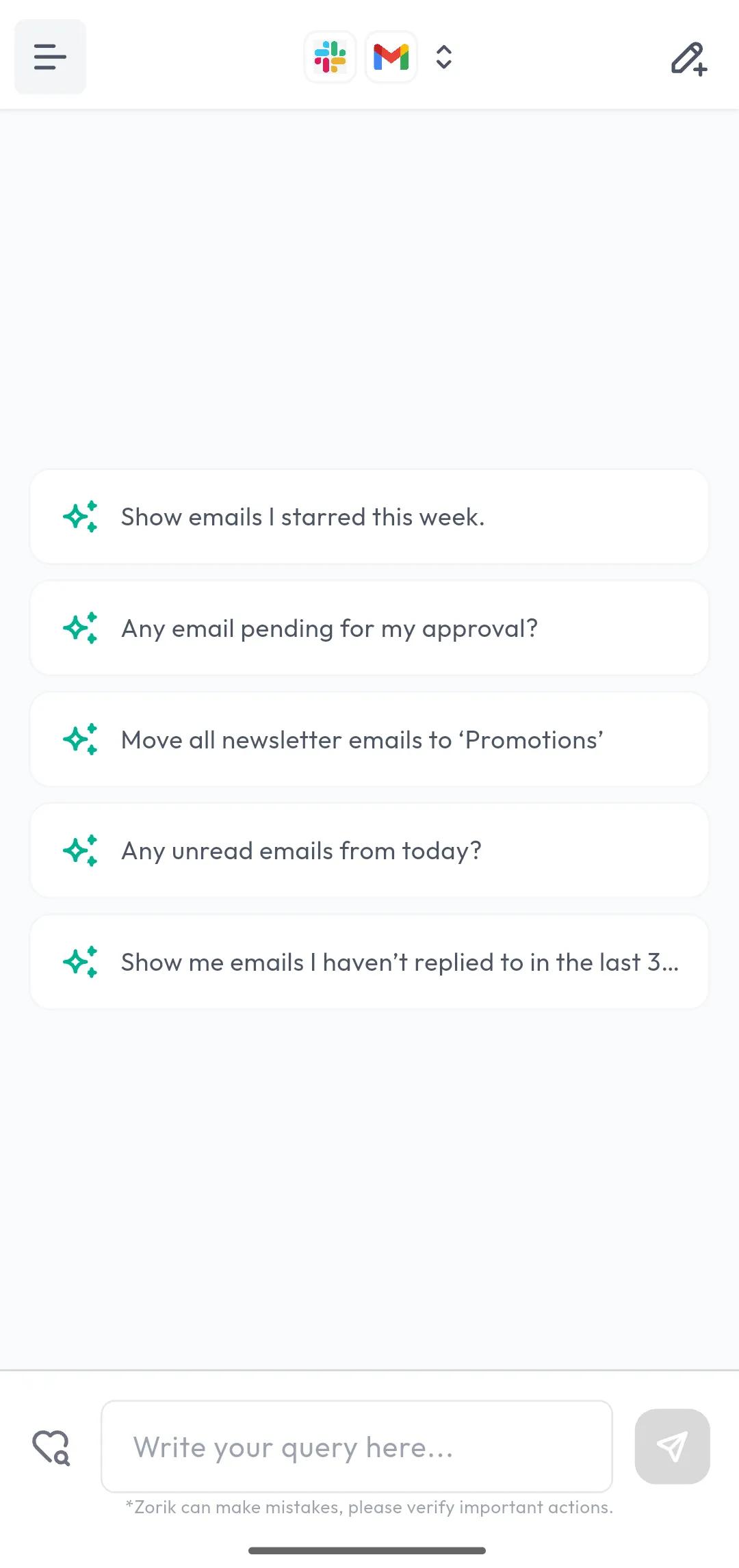The height and width of the screenshot is (1568, 739).
Task: Tap sparkle icon beside newsletter emails suggestion
Action: click(x=80, y=740)
